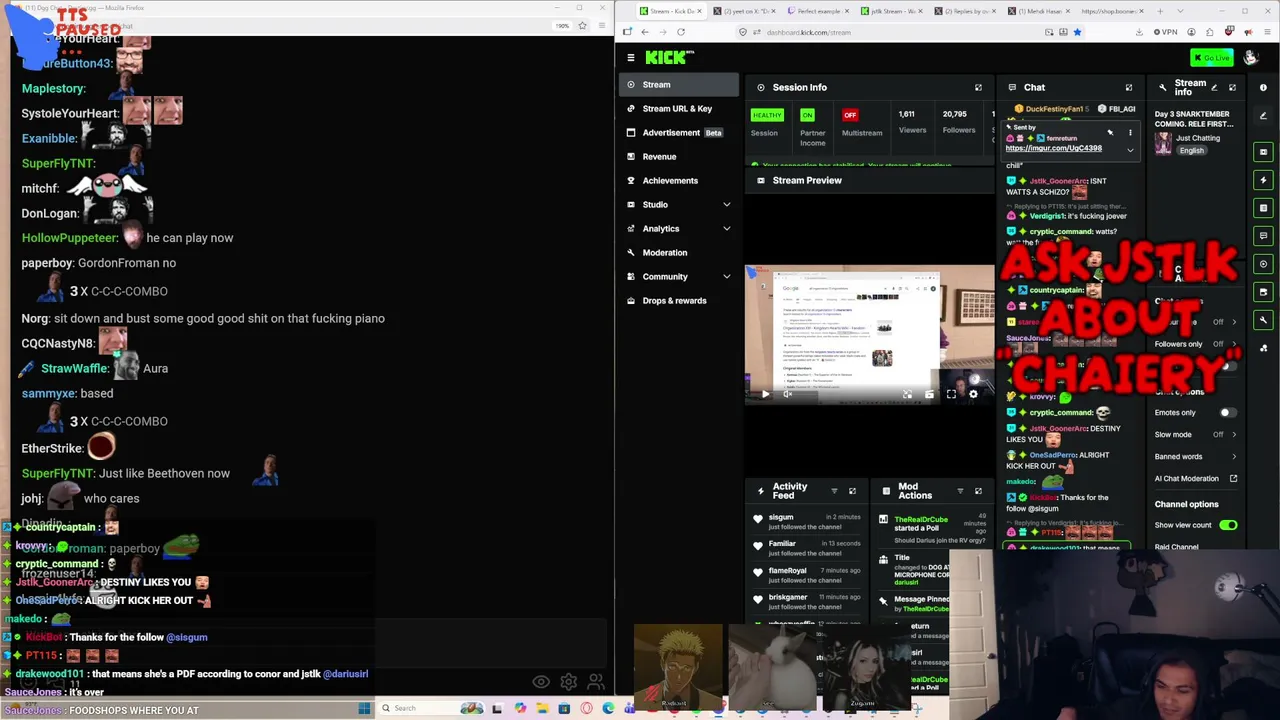Click the wrench icon in right rail
Viewport: 1280px width, 720px height.
point(1264,320)
